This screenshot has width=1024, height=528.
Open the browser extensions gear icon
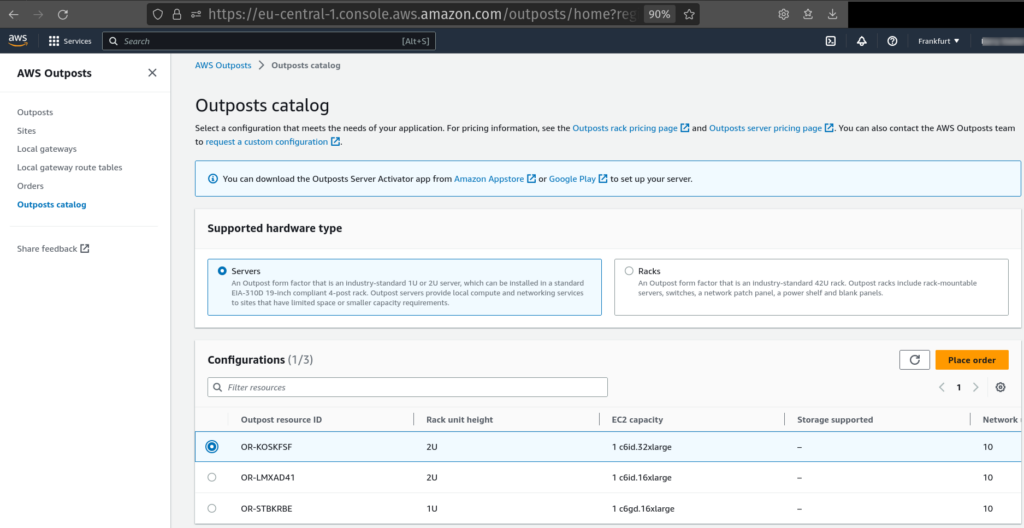coord(784,14)
